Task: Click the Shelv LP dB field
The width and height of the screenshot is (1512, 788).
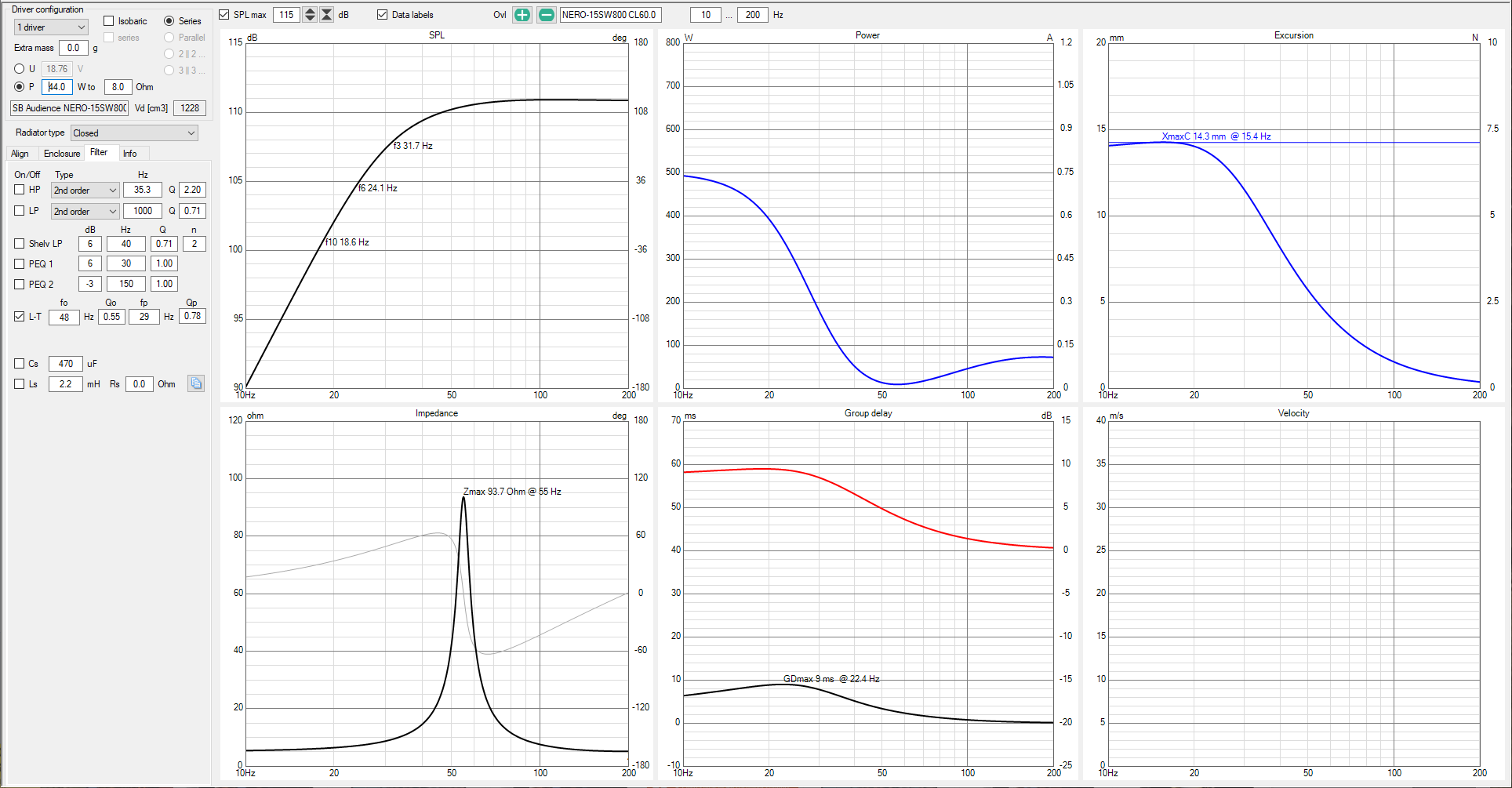Action: click(x=90, y=244)
